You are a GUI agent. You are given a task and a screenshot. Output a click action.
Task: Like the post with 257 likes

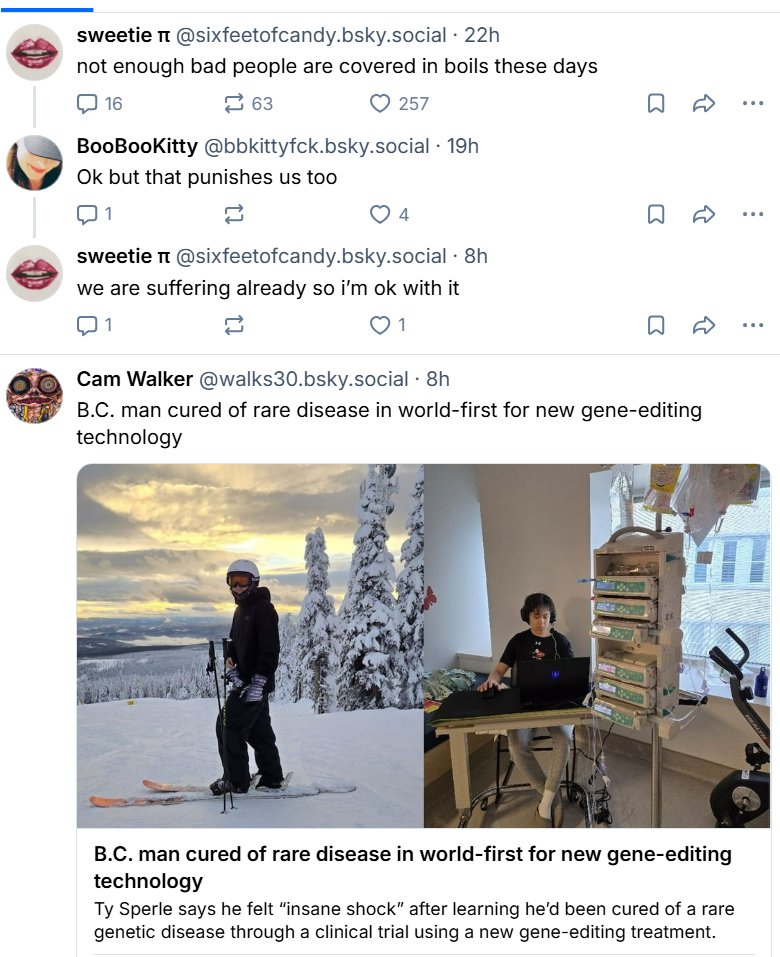(381, 103)
